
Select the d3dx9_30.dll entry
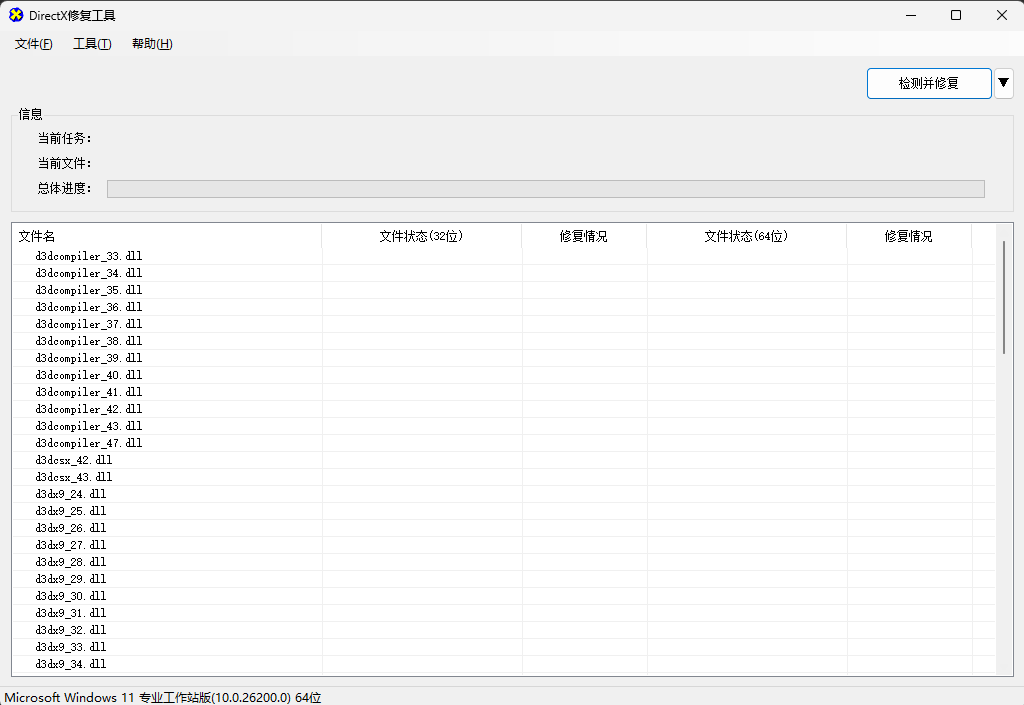click(x=68, y=596)
